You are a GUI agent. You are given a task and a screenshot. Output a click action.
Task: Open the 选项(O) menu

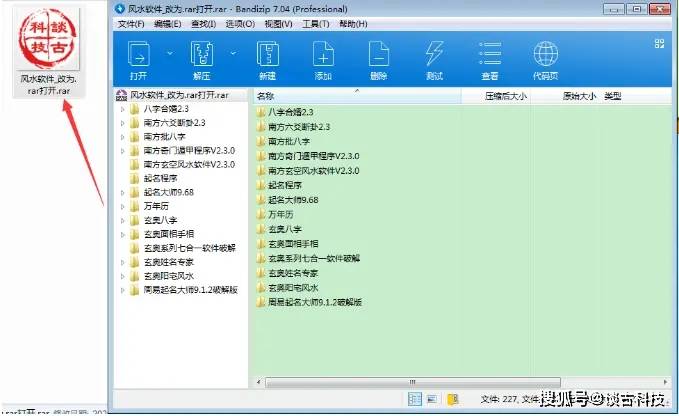pos(240,24)
